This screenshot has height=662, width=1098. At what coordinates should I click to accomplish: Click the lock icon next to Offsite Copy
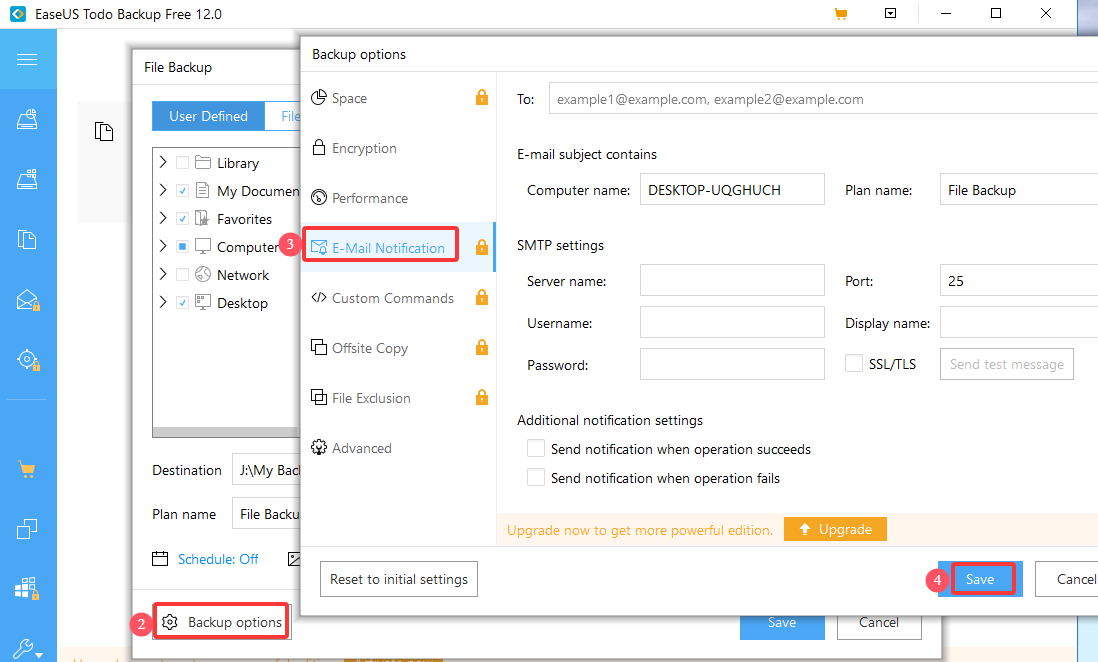[x=482, y=347]
